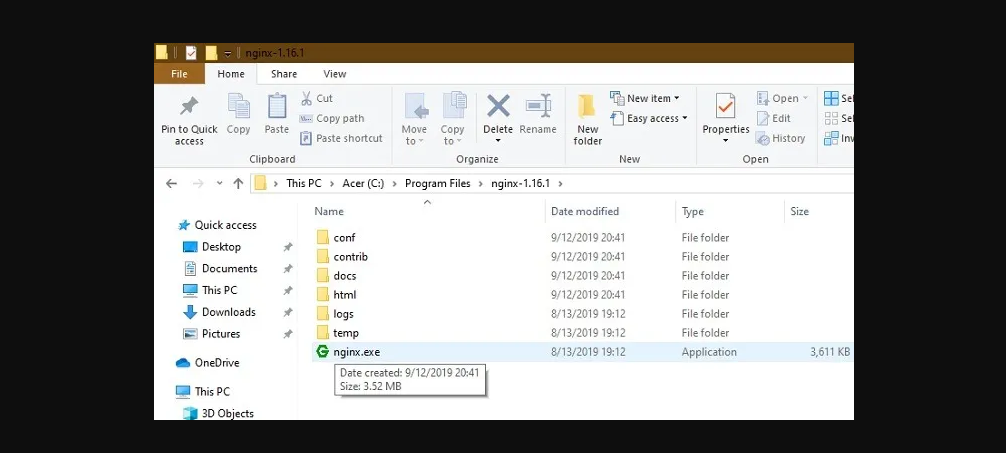Viewport: 1006px width, 453px height.
Task: Open recent locations dropdown arrow
Action: pyautogui.click(x=219, y=184)
